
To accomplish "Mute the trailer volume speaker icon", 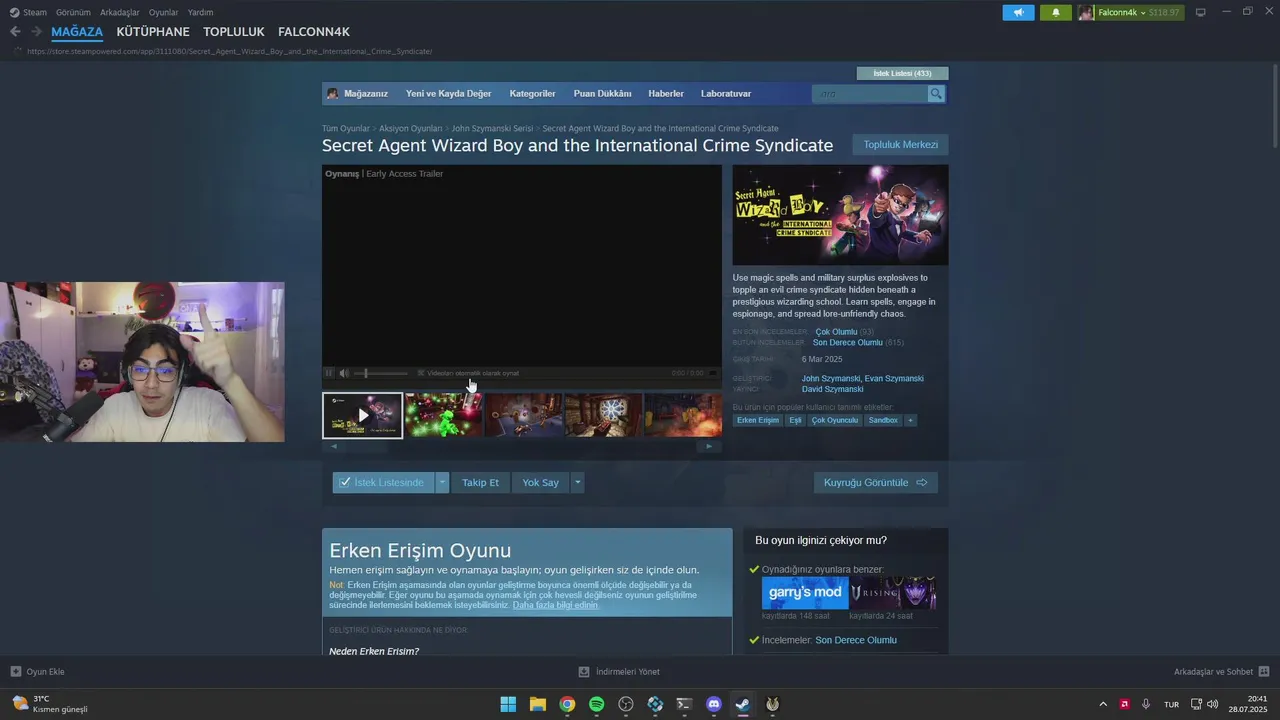I will (344, 373).
